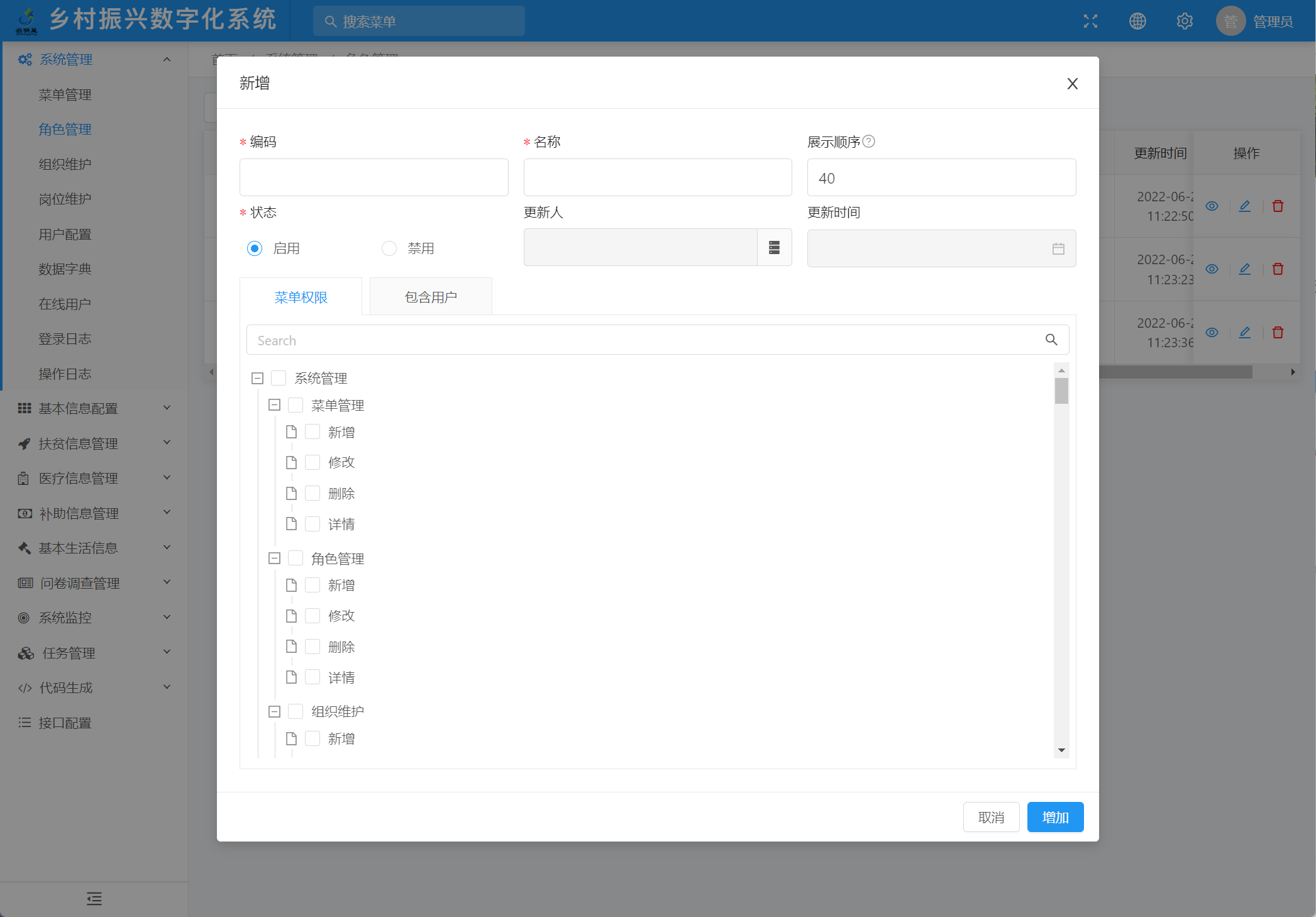Image resolution: width=1316 pixels, height=917 pixels.
Task: Click the list picker icon beside 更新人
Action: pyautogui.click(x=774, y=248)
